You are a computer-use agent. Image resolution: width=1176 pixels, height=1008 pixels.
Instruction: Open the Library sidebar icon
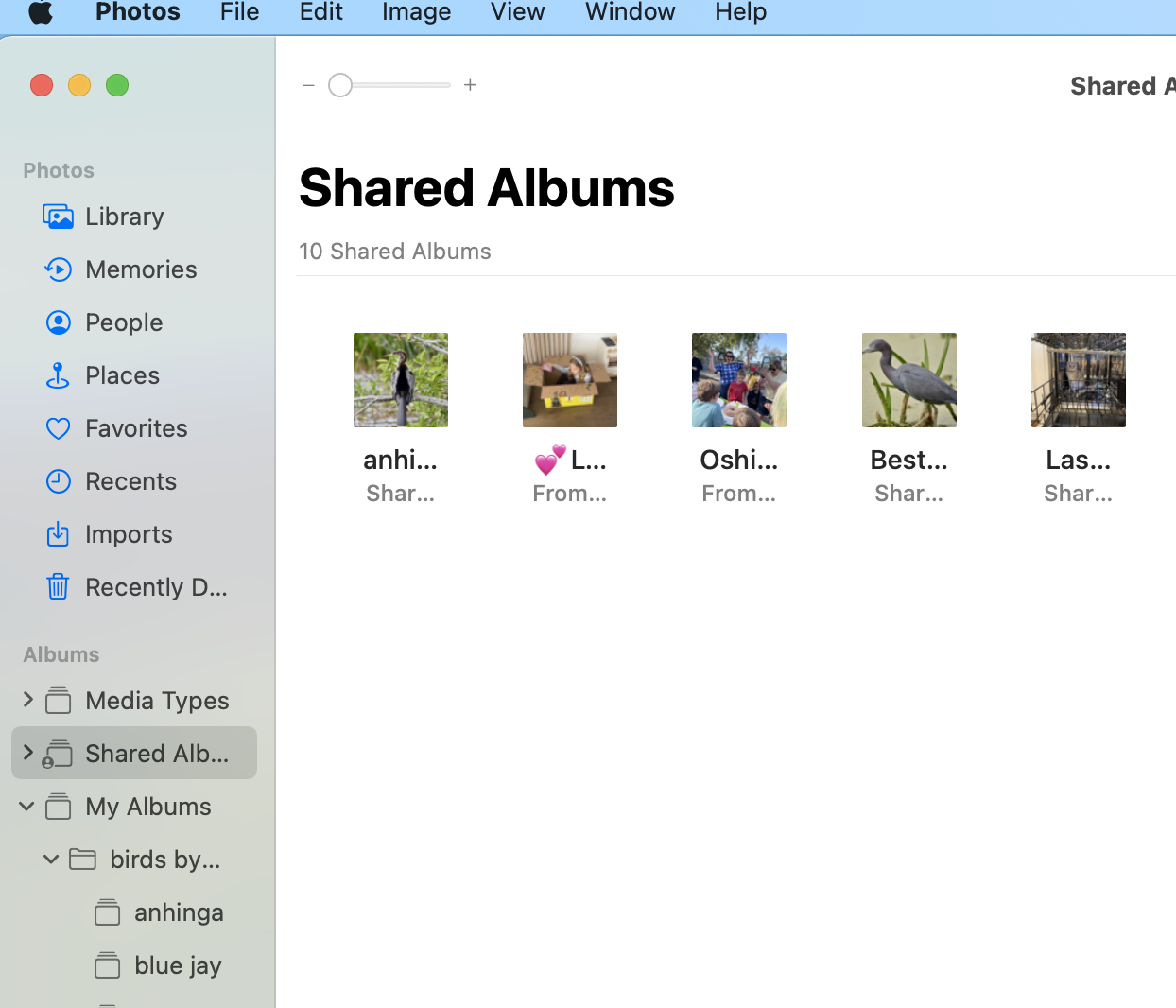pyautogui.click(x=58, y=217)
